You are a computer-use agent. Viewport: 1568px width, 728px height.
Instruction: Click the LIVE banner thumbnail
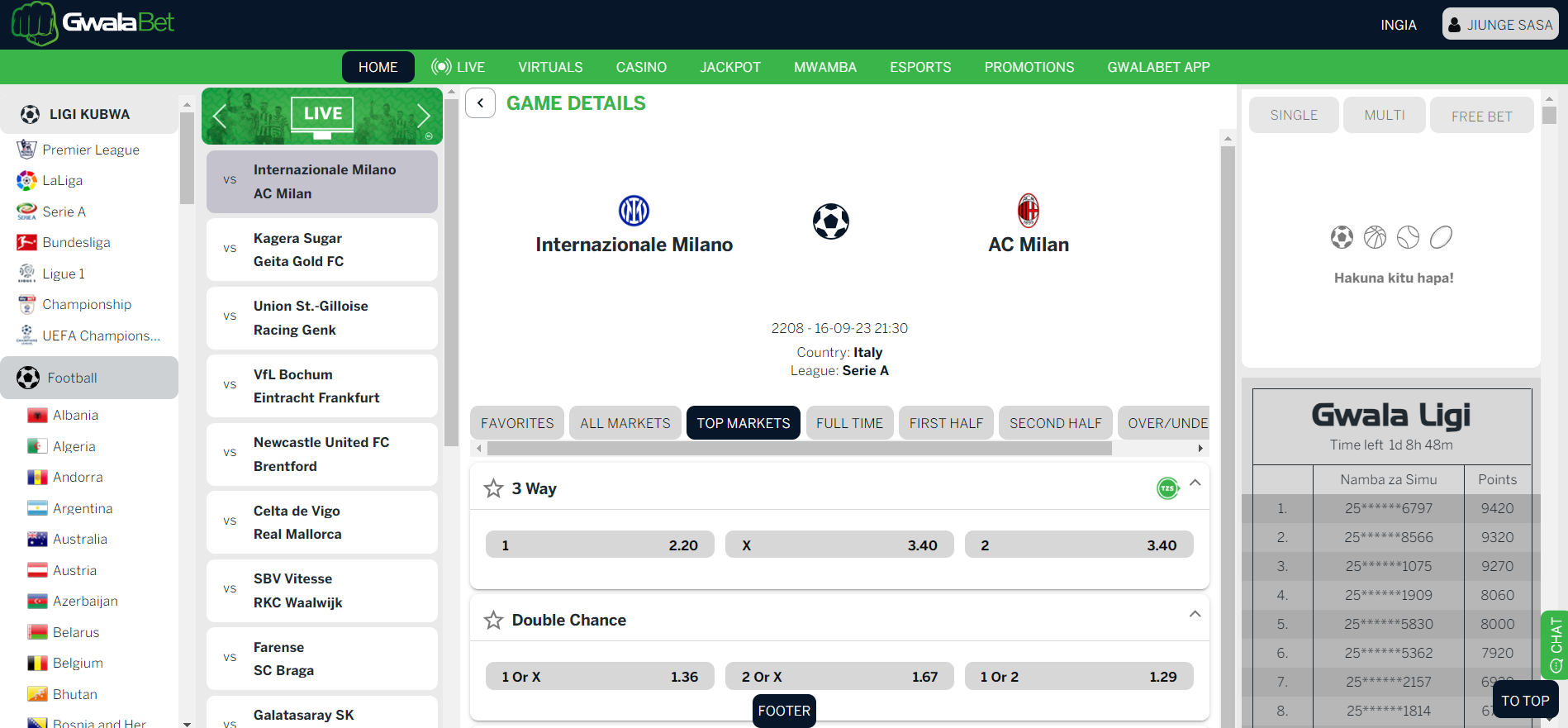(x=322, y=116)
